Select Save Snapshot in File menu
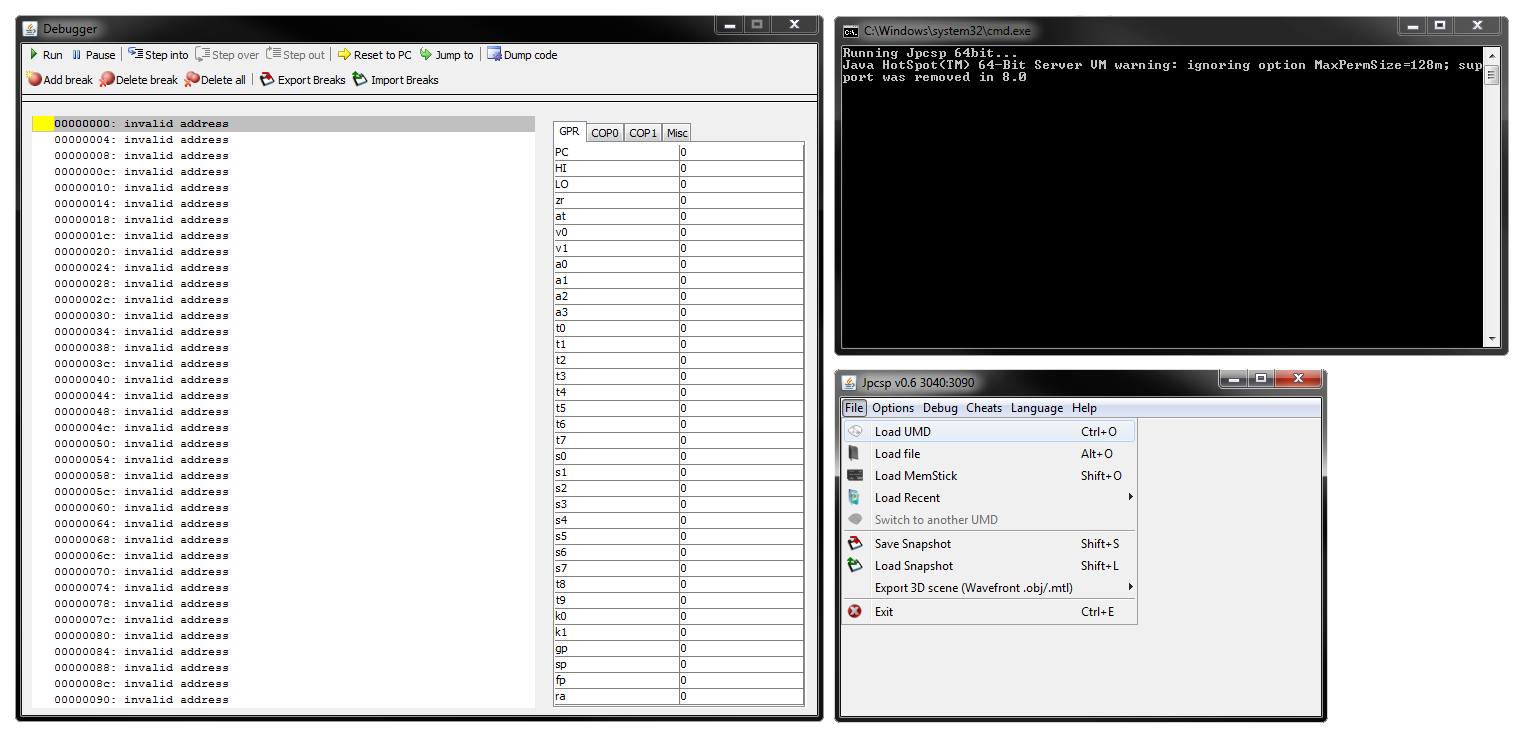Image resolution: width=1539 pixels, height=741 pixels. (x=989, y=544)
